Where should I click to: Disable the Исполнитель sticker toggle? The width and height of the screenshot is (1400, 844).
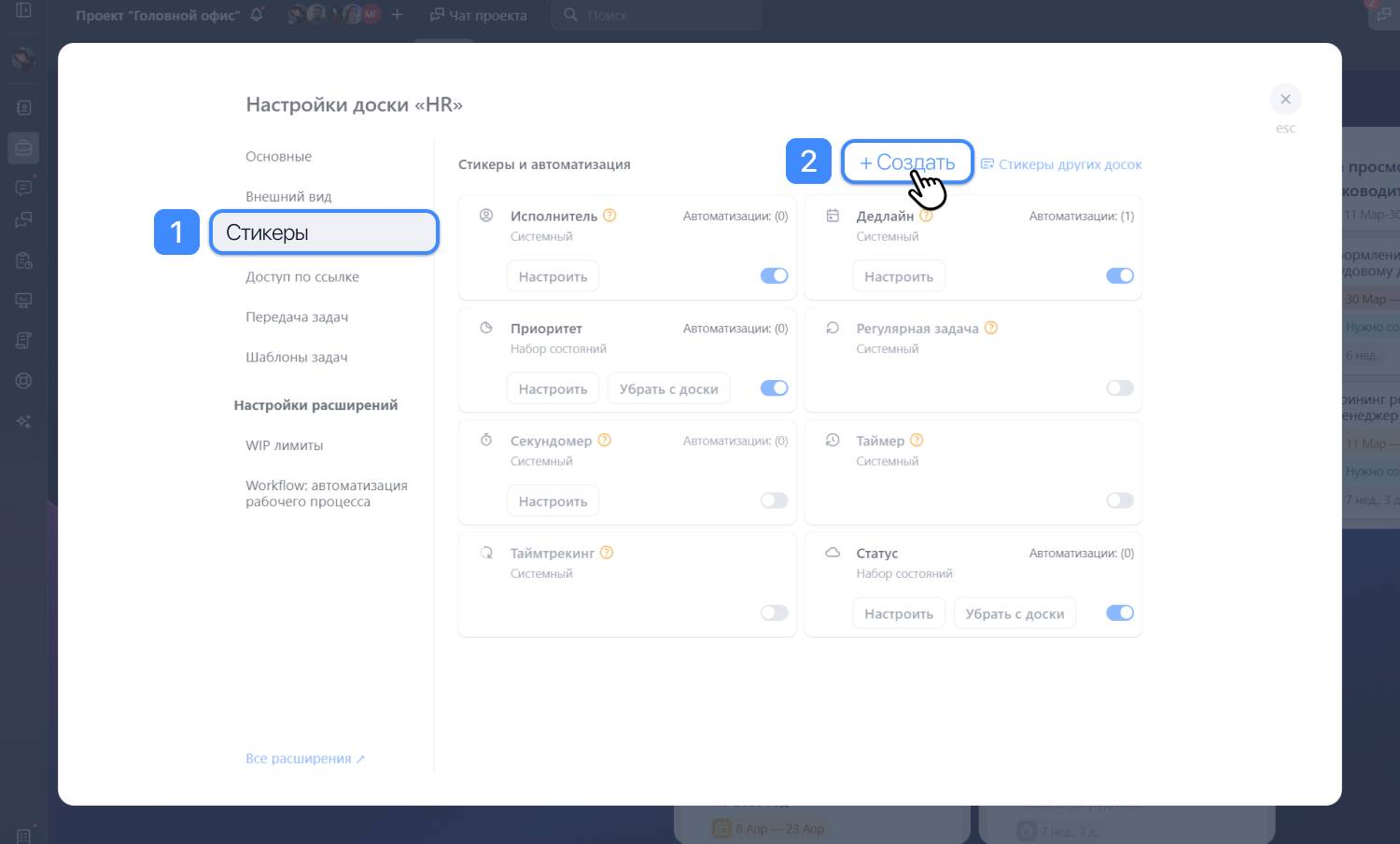tap(774, 275)
